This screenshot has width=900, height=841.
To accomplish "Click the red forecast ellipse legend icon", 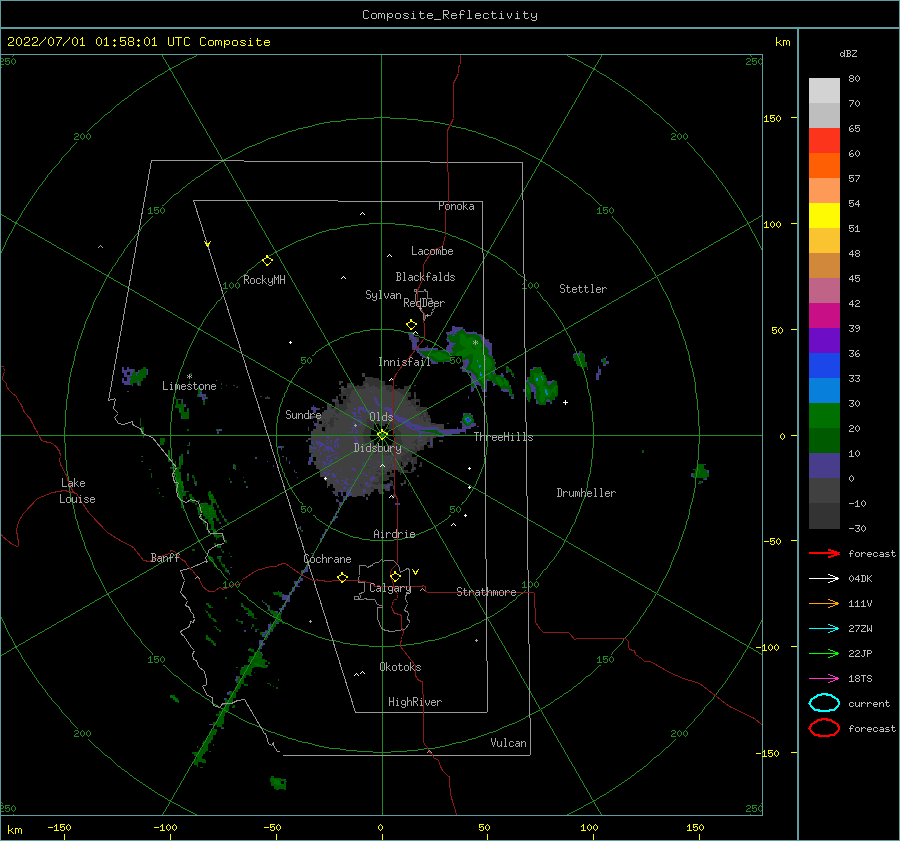I will 824,728.
